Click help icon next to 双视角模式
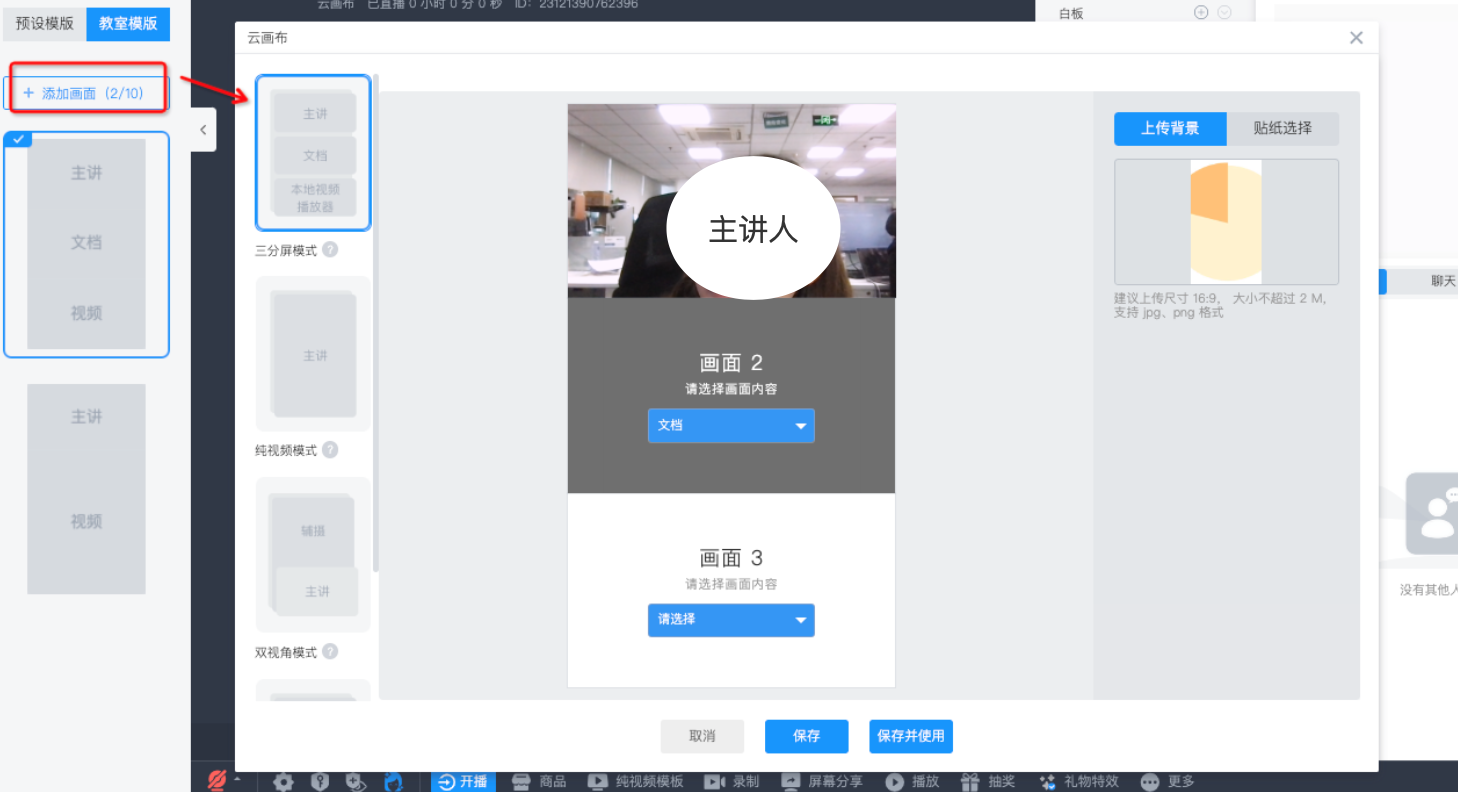The width and height of the screenshot is (1458, 792). click(330, 652)
